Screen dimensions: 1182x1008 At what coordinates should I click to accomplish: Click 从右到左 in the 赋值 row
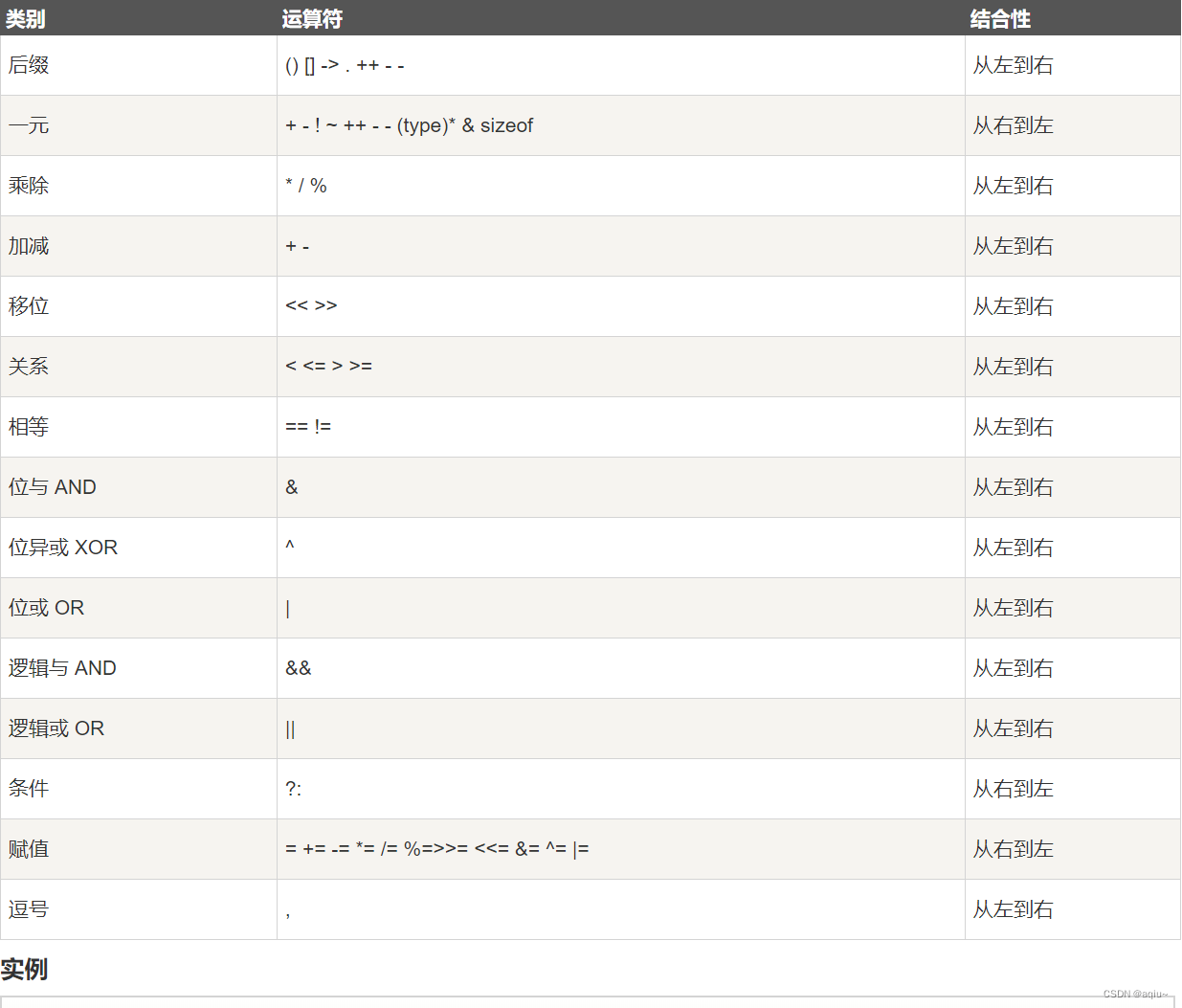point(1014,849)
